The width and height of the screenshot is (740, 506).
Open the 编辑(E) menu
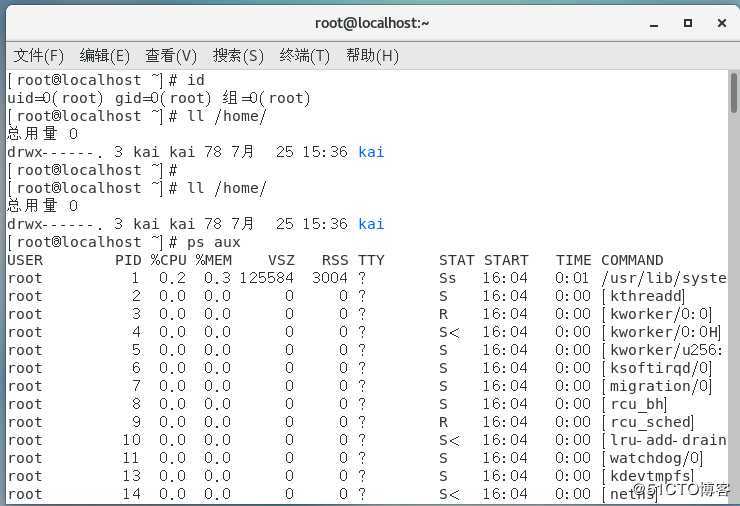(104, 56)
